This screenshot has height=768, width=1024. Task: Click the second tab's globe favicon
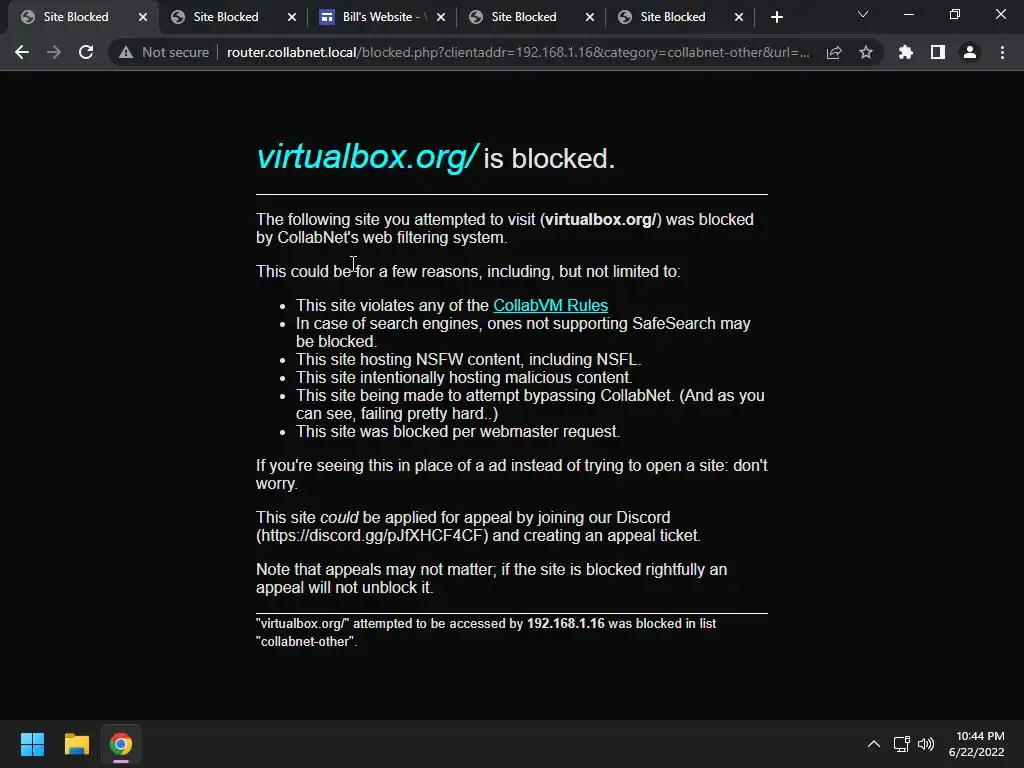[178, 17]
